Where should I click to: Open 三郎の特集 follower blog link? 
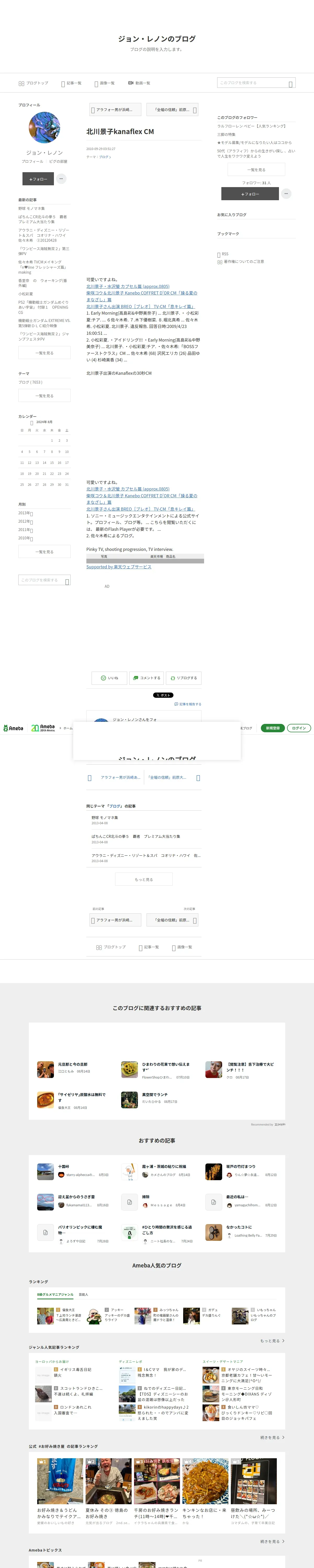tap(226, 135)
